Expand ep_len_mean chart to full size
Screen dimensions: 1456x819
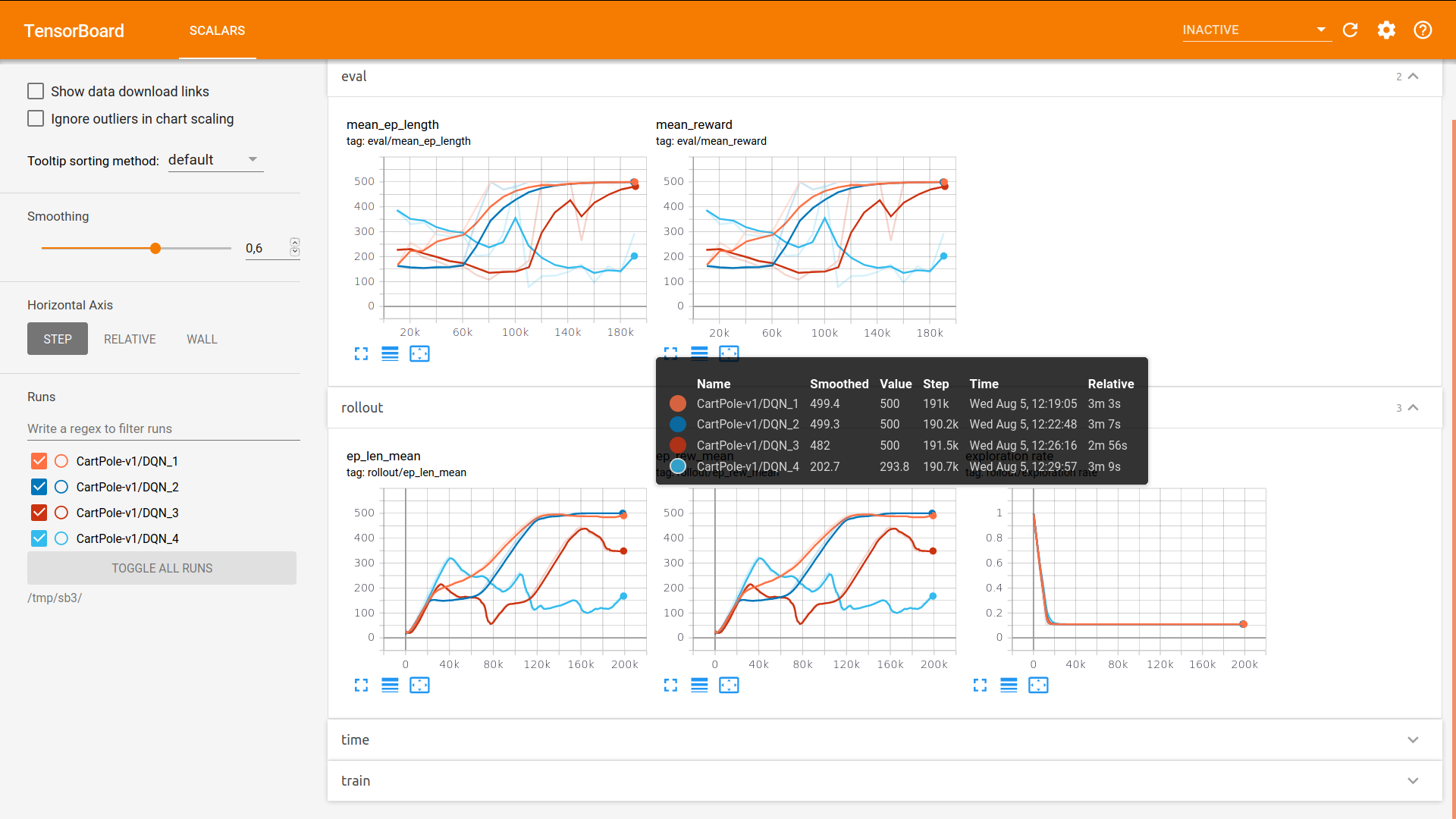(x=361, y=686)
